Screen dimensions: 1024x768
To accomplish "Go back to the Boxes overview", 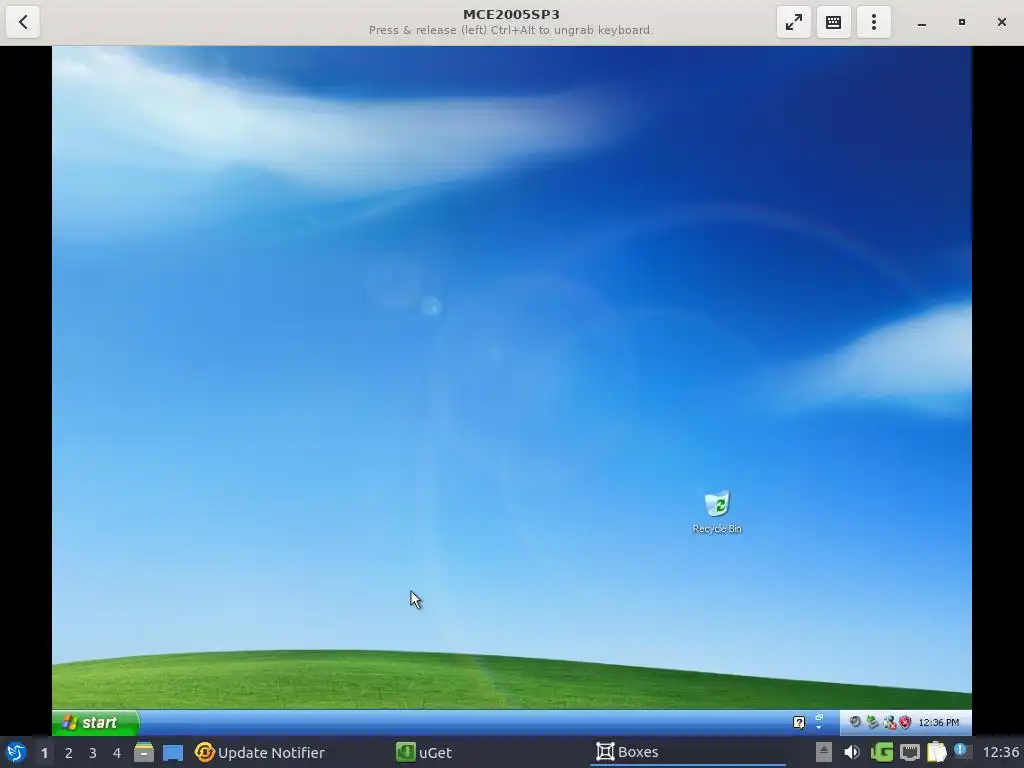I will click(23, 22).
